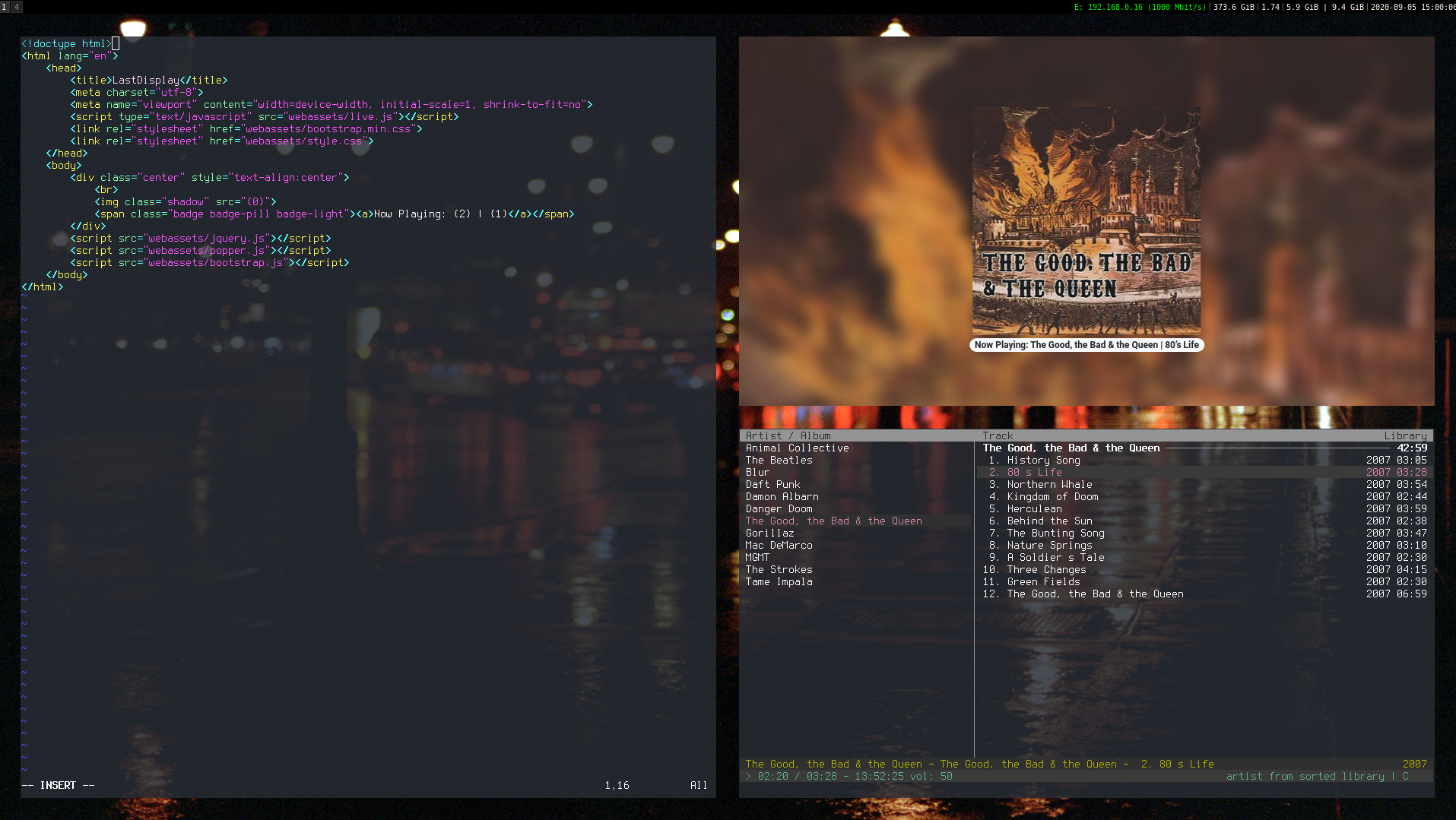
Task: Click the bootstrap.min.css link line
Action: (x=246, y=129)
